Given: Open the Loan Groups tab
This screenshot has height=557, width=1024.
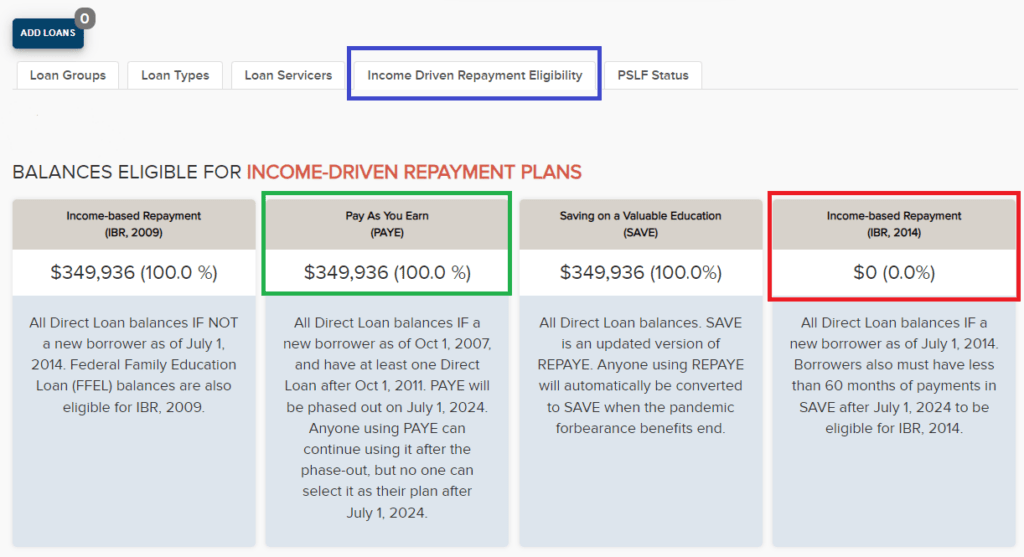Looking at the screenshot, I should 68,75.
